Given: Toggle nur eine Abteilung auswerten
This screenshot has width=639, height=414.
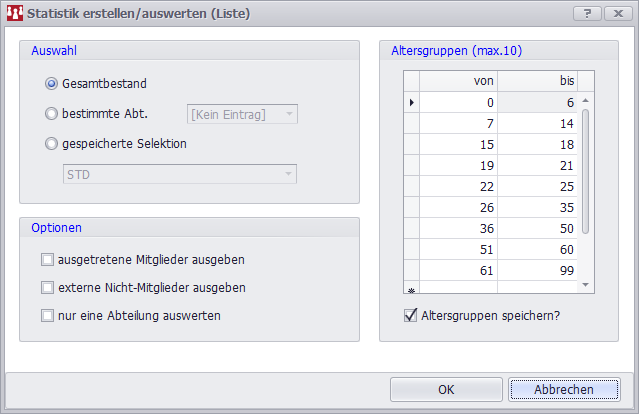Looking at the screenshot, I should (48, 316).
